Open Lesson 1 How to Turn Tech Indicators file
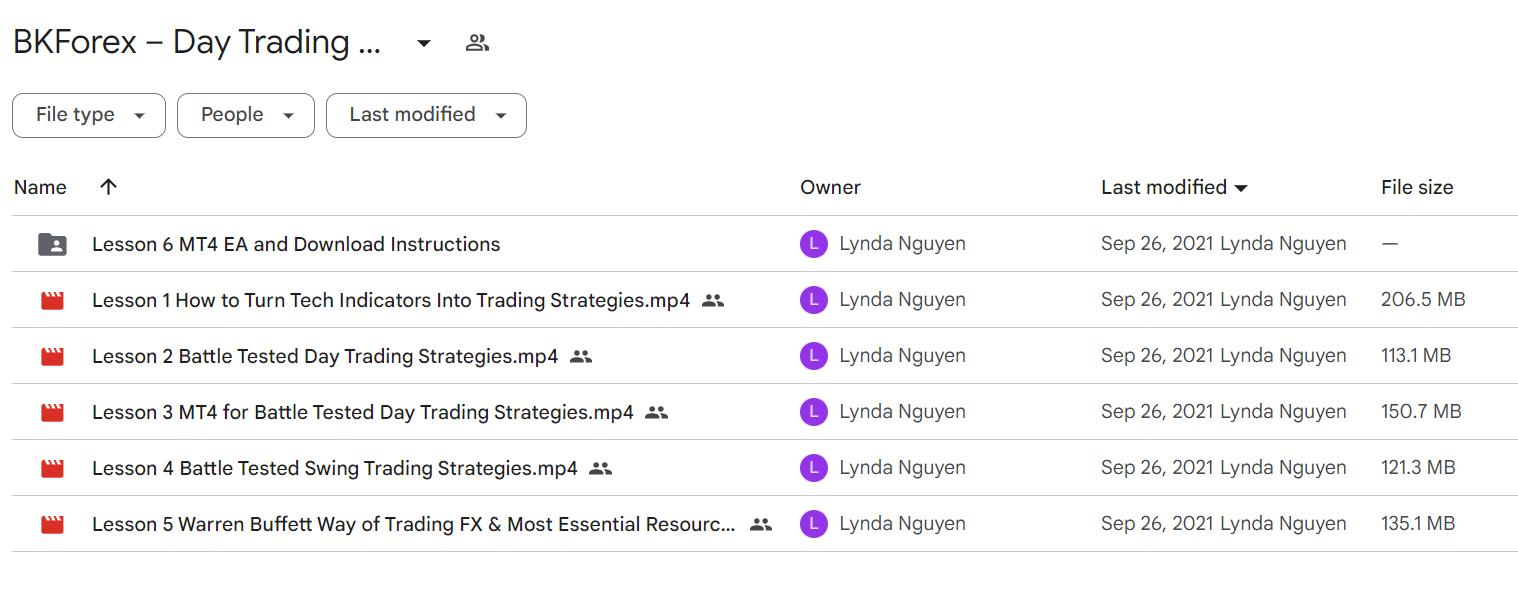The width and height of the screenshot is (1518, 605). (x=391, y=300)
